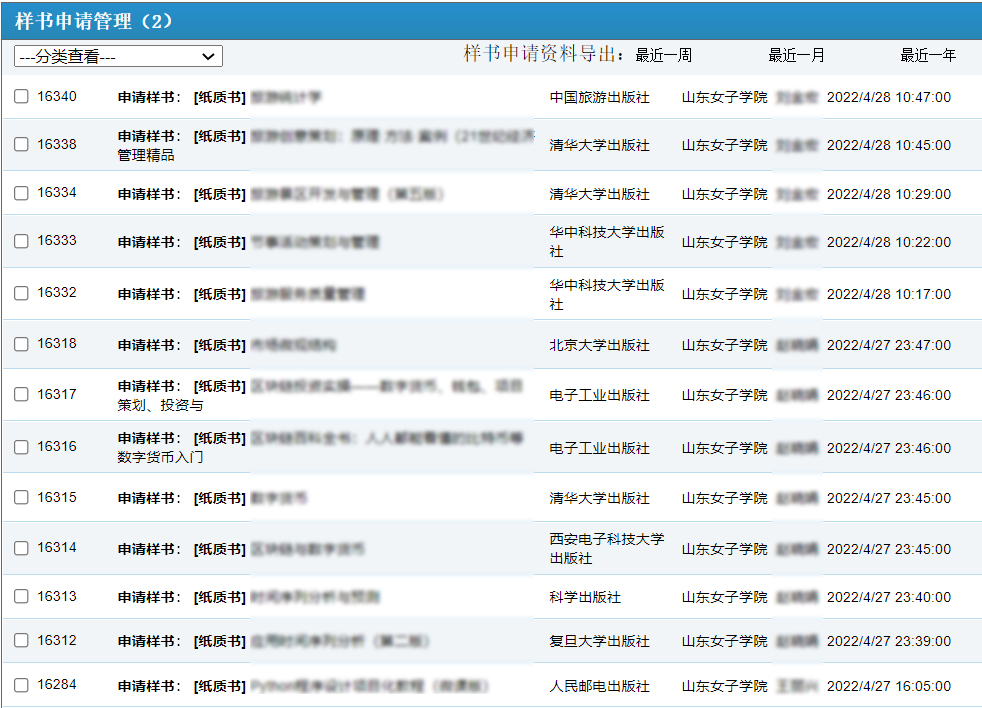Screen dimensions: 982x708
Task: Check the box for request 16314
Action: pyautogui.click(x=21, y=548)
